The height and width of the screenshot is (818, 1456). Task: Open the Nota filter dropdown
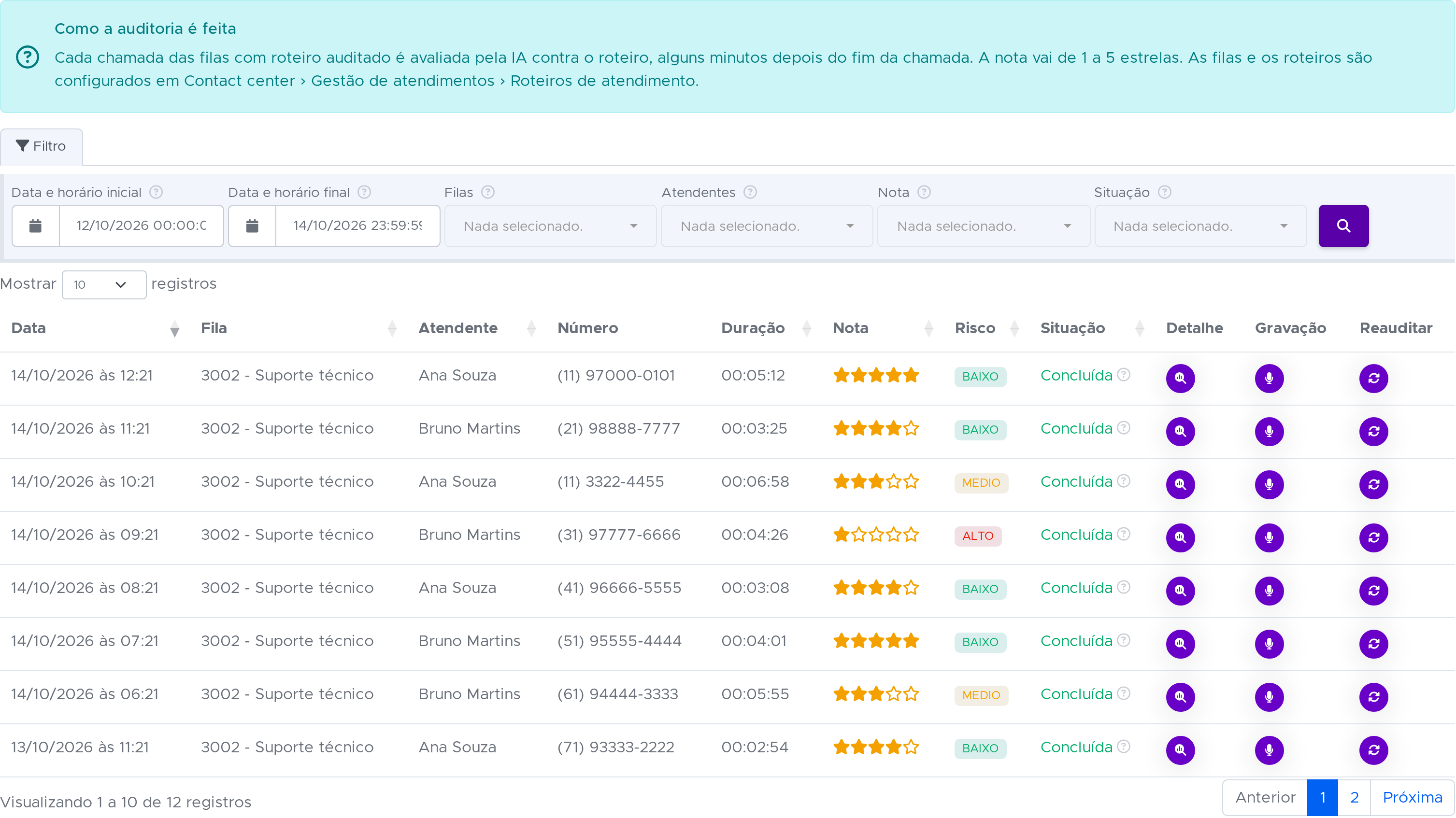click(984, 226)
